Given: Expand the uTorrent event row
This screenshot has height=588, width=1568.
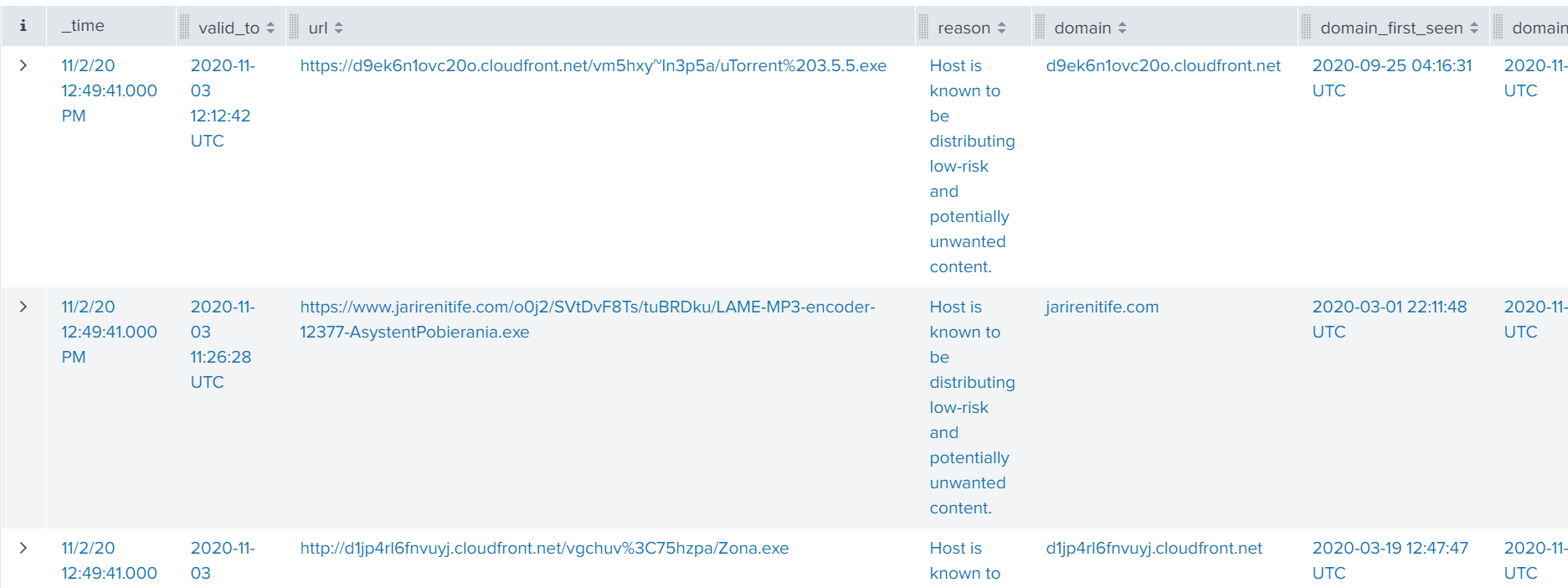Looking at the screenshot, I should (x=23, y=65).
